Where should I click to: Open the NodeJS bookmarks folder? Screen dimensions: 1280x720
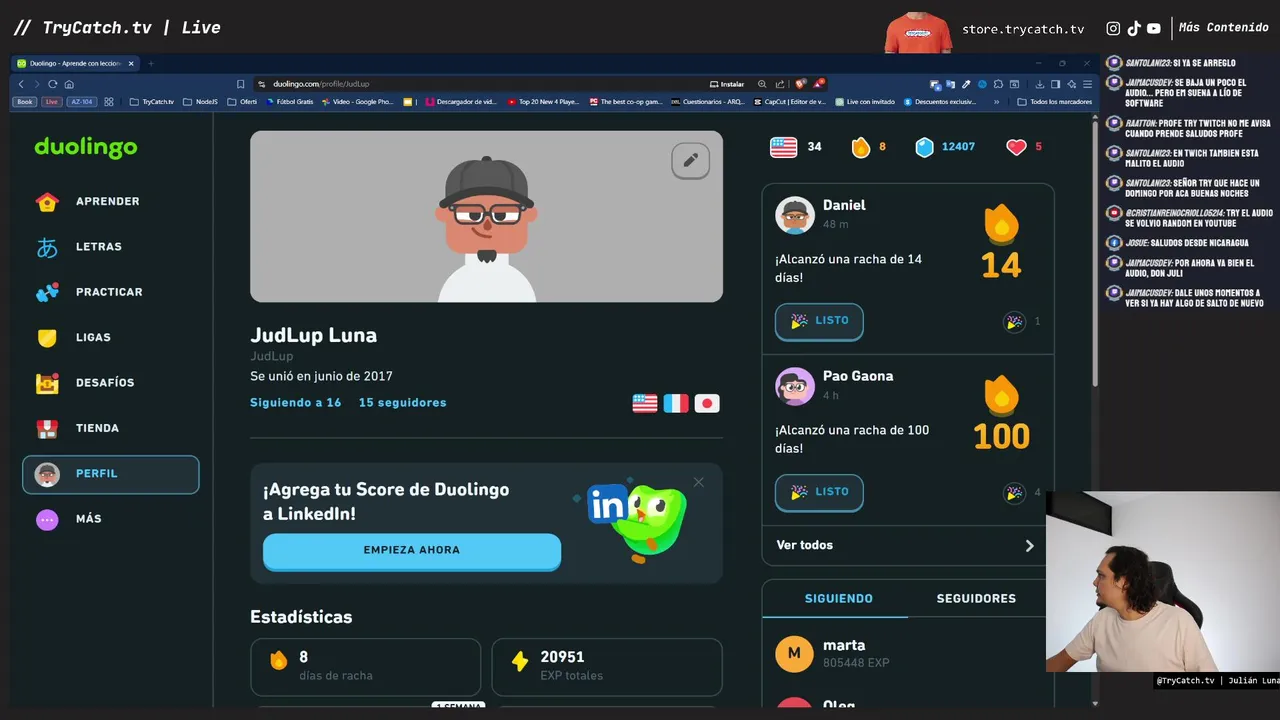[x=200, y=102]
